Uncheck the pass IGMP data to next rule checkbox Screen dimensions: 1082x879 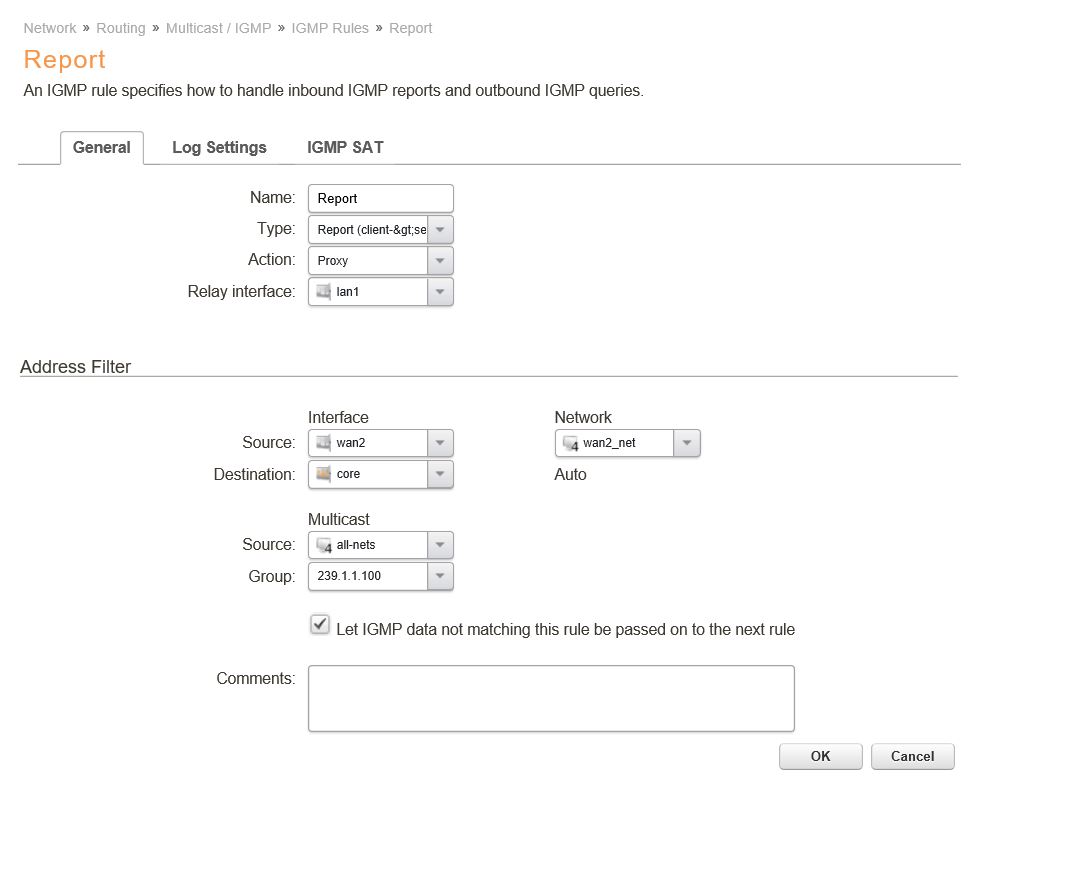coord(320,625)
